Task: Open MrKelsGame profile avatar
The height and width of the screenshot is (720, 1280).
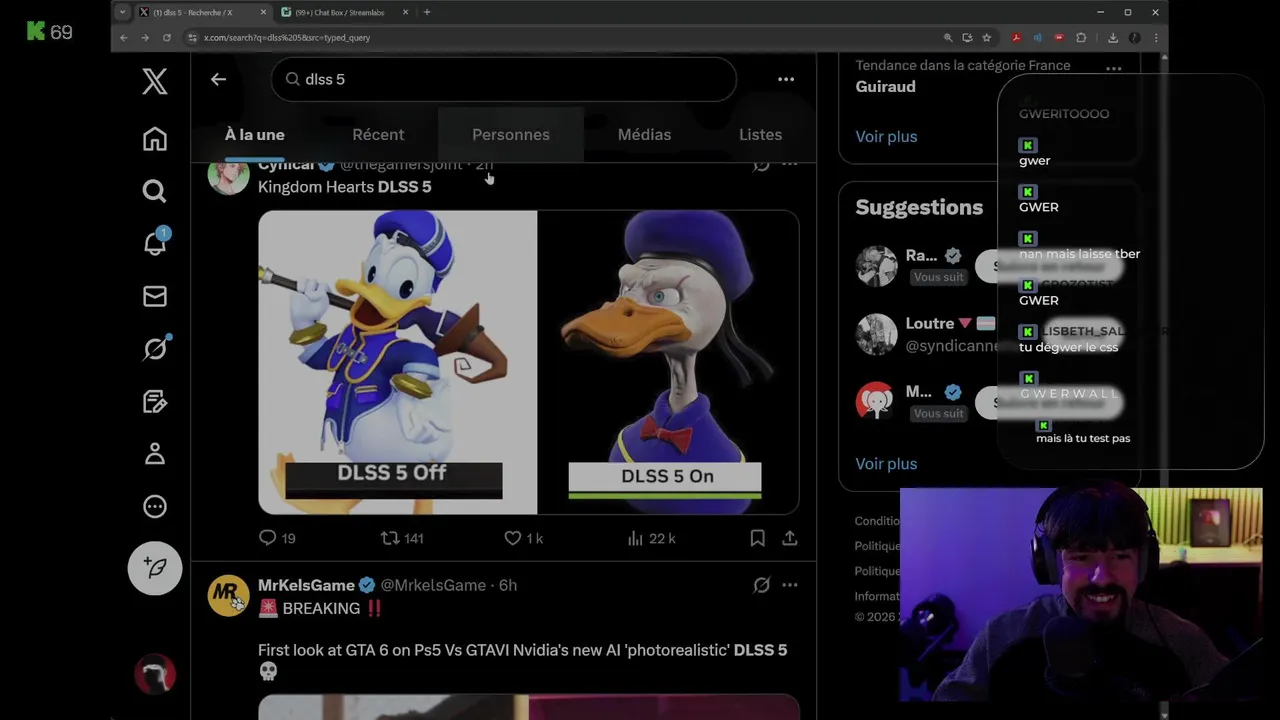Action: point(228,596)
